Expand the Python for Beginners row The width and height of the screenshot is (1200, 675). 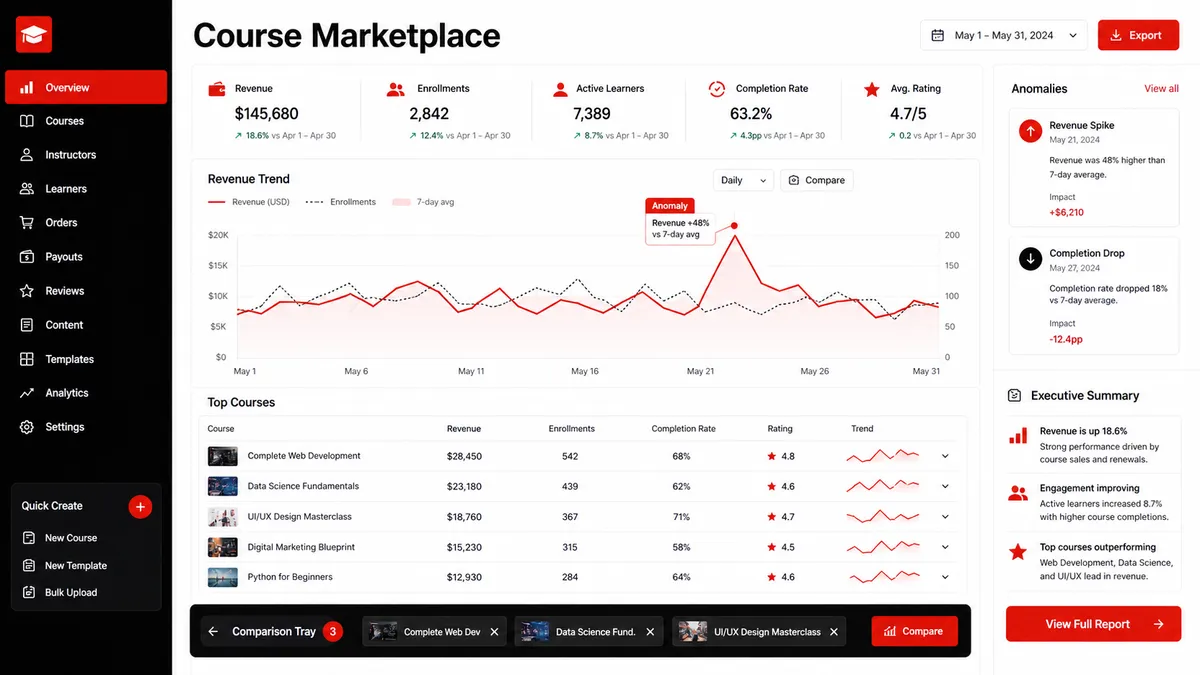[945, 577]
